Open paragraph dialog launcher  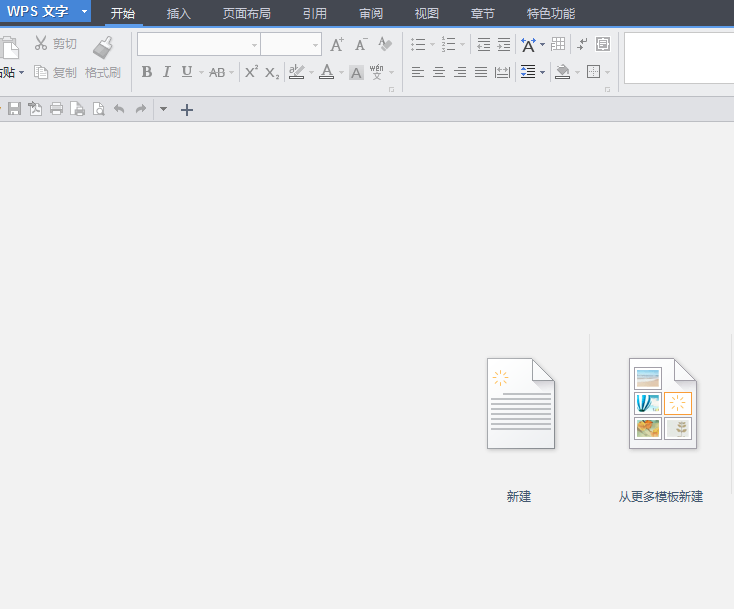point(607,89)
